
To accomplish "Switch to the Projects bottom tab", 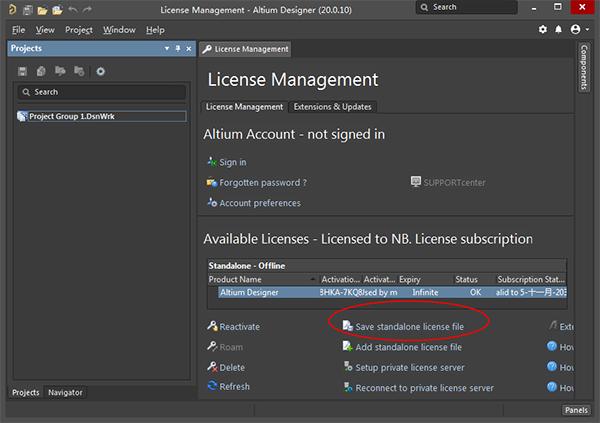I will tap(26, 392).
